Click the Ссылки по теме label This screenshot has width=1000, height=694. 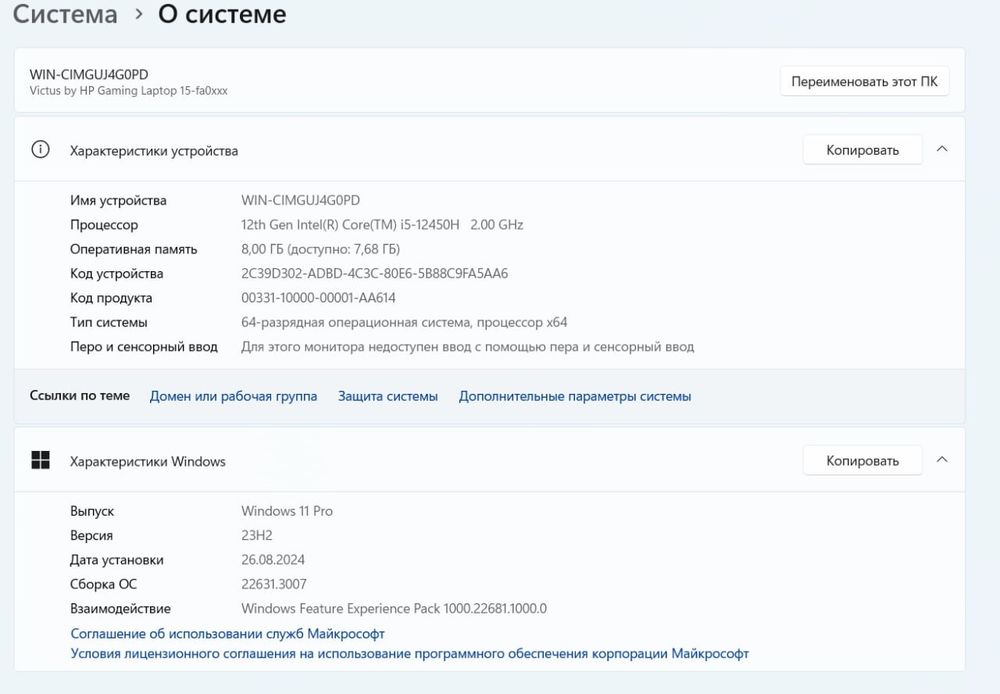80,395
